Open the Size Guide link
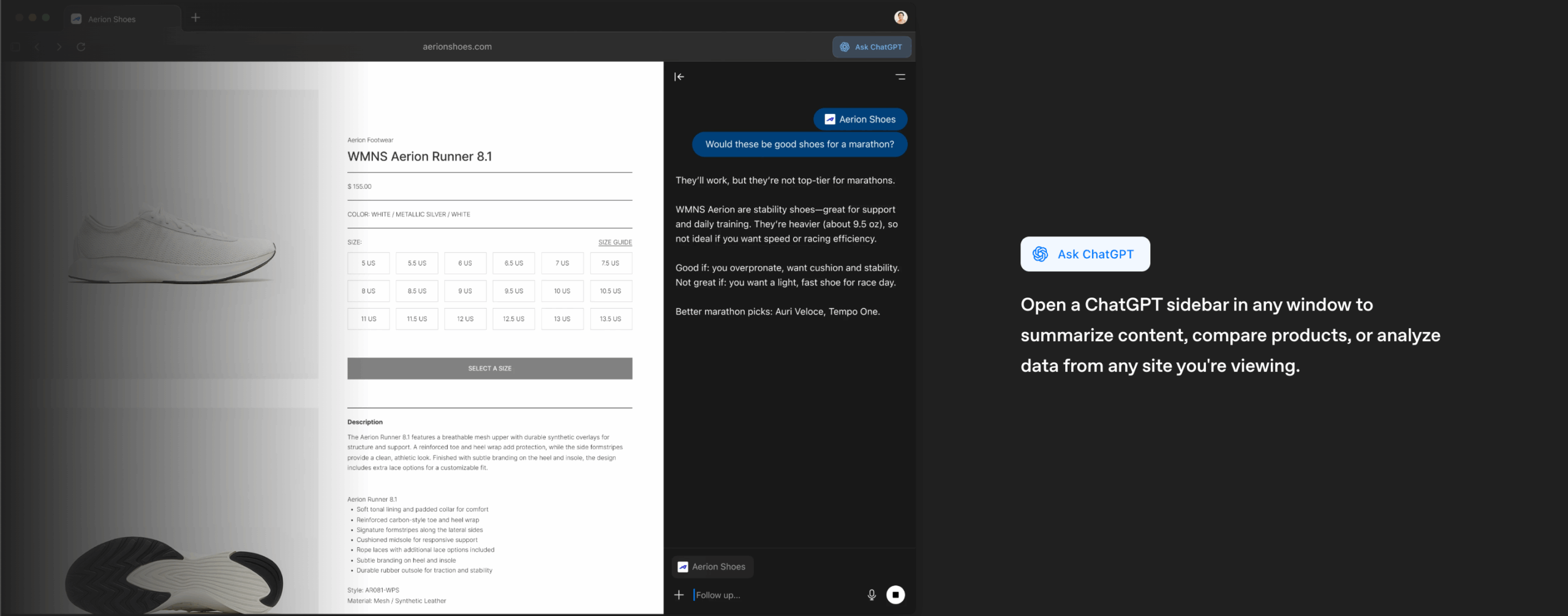This screenshot has width=1568, height=616. [x=614, y=242]
